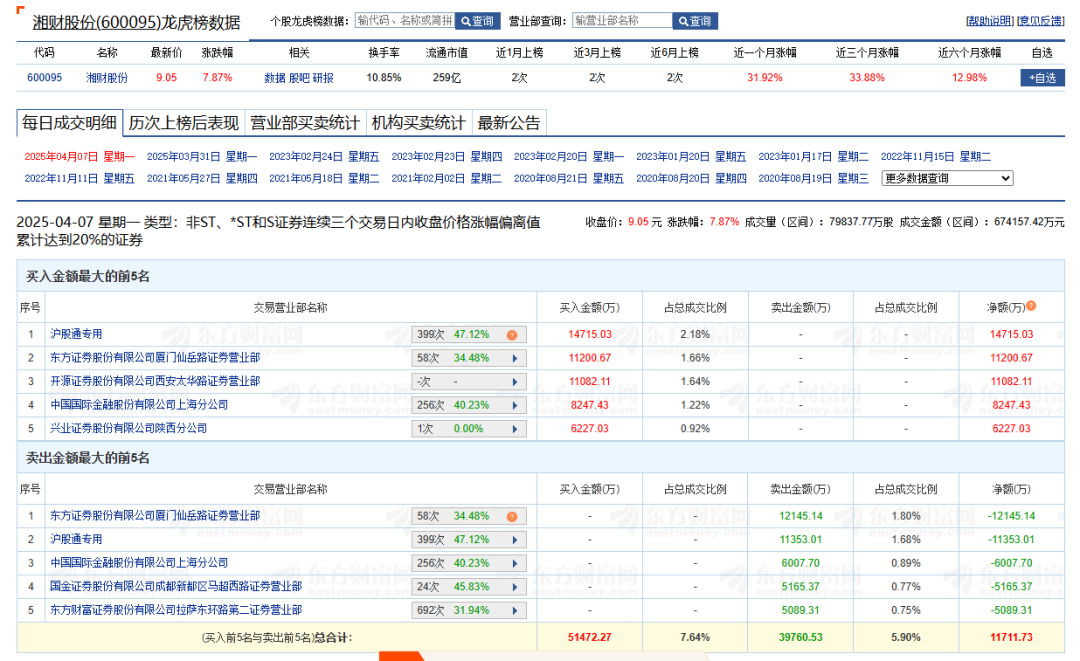Focus the stock code or name input

pyautogui.click(x=405, y=21)
